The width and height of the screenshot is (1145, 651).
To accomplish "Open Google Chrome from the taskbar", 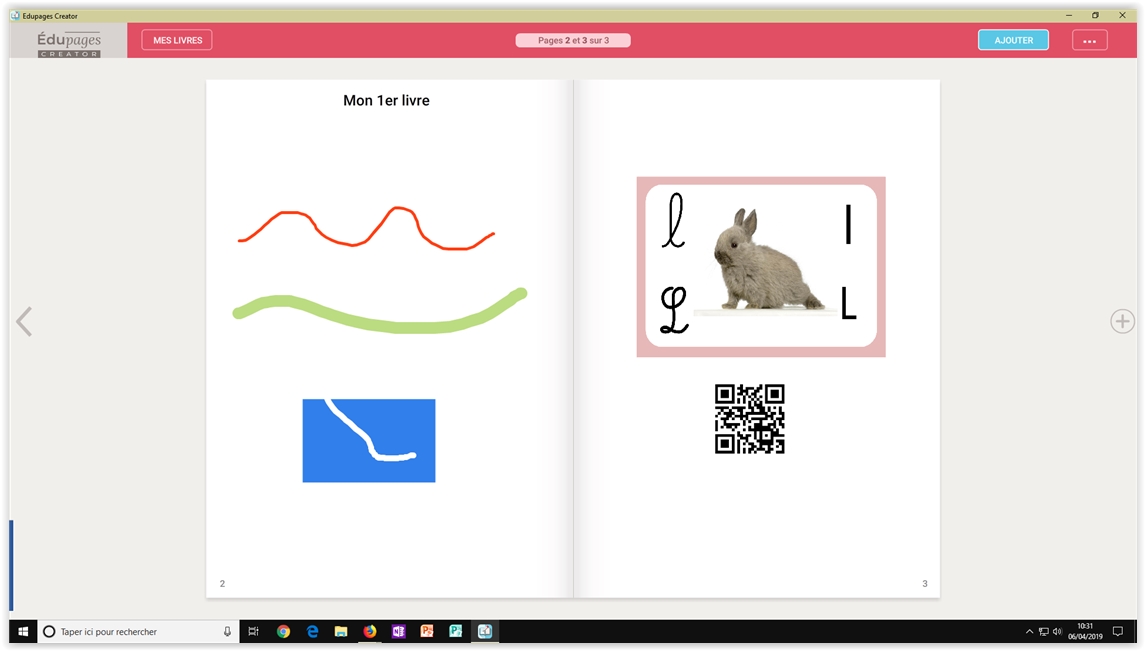I will tap(284, 631).
